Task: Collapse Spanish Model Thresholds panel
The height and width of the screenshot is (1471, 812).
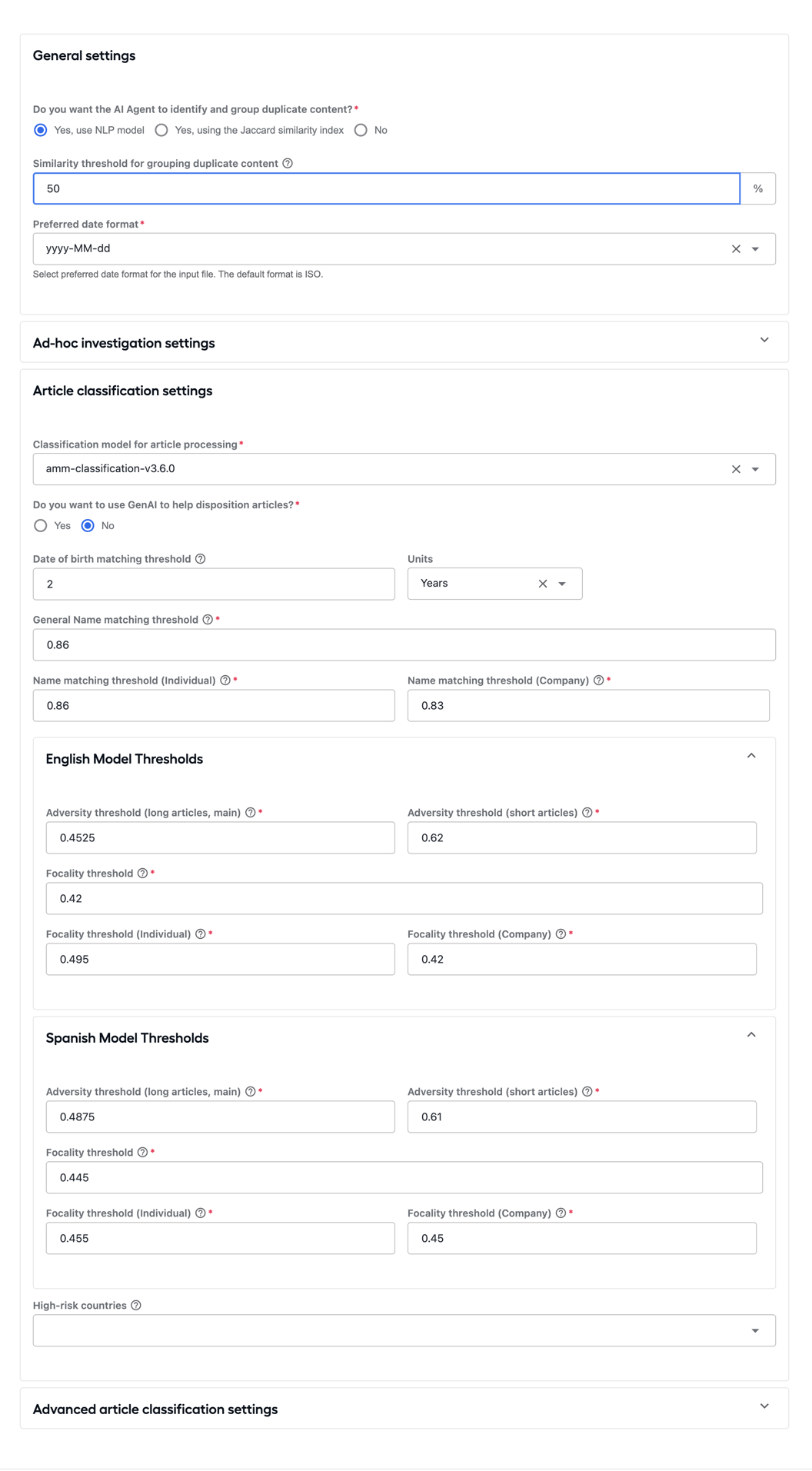Action: (x=751, y=1035)
